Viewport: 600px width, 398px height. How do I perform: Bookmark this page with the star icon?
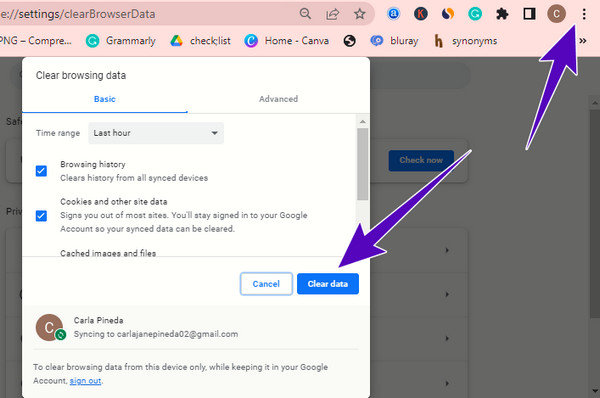click(359, 14)
